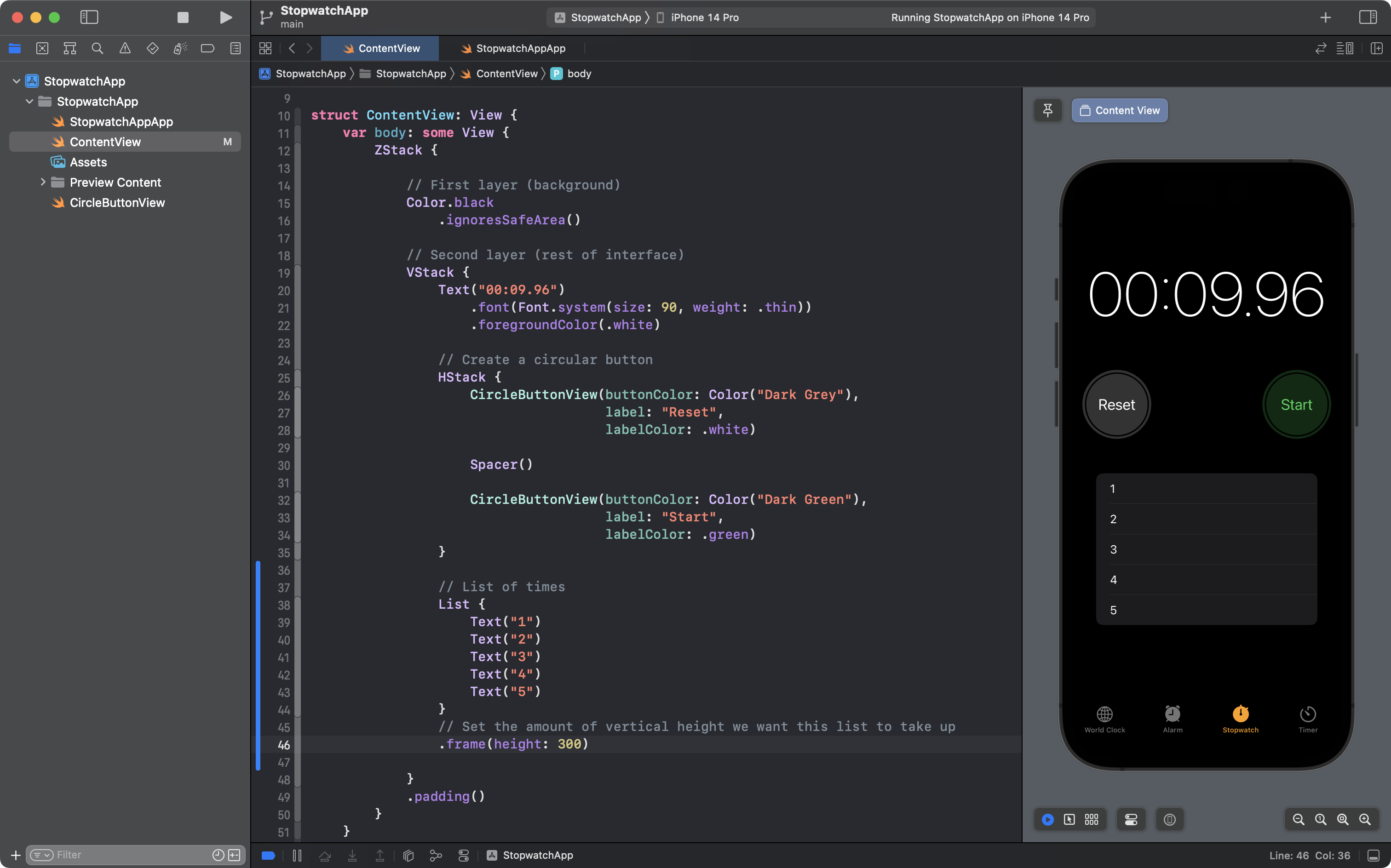This screenshot has width=1391, height=868.
Task: Select the Live preview mode button
Action: [1047, 819]
